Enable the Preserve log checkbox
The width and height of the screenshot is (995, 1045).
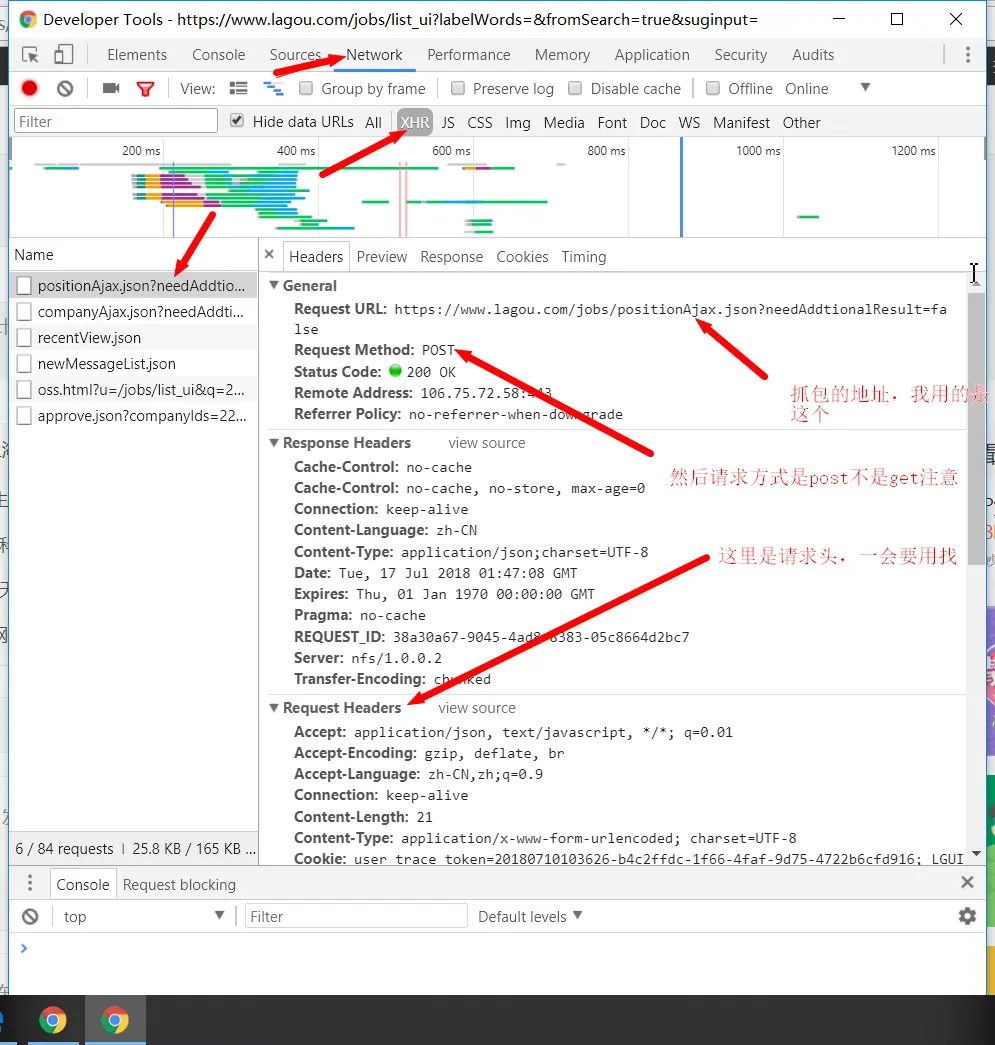click(x=458, y=88)
